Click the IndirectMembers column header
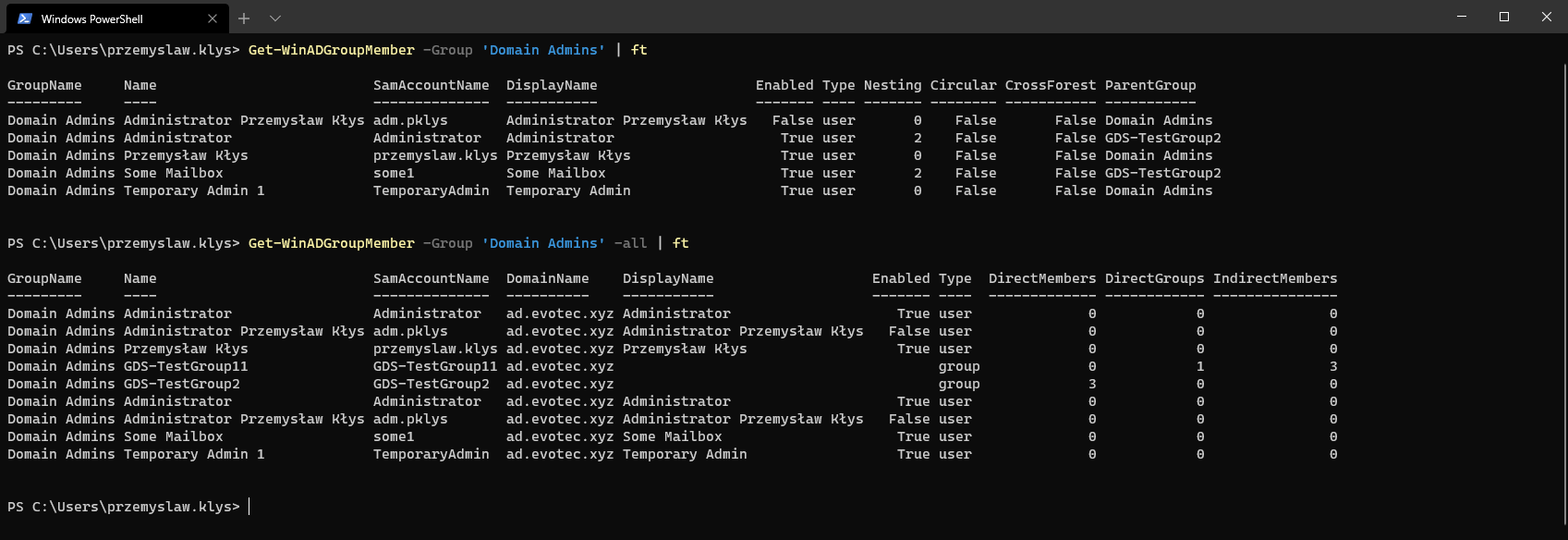 point(1275,278)
